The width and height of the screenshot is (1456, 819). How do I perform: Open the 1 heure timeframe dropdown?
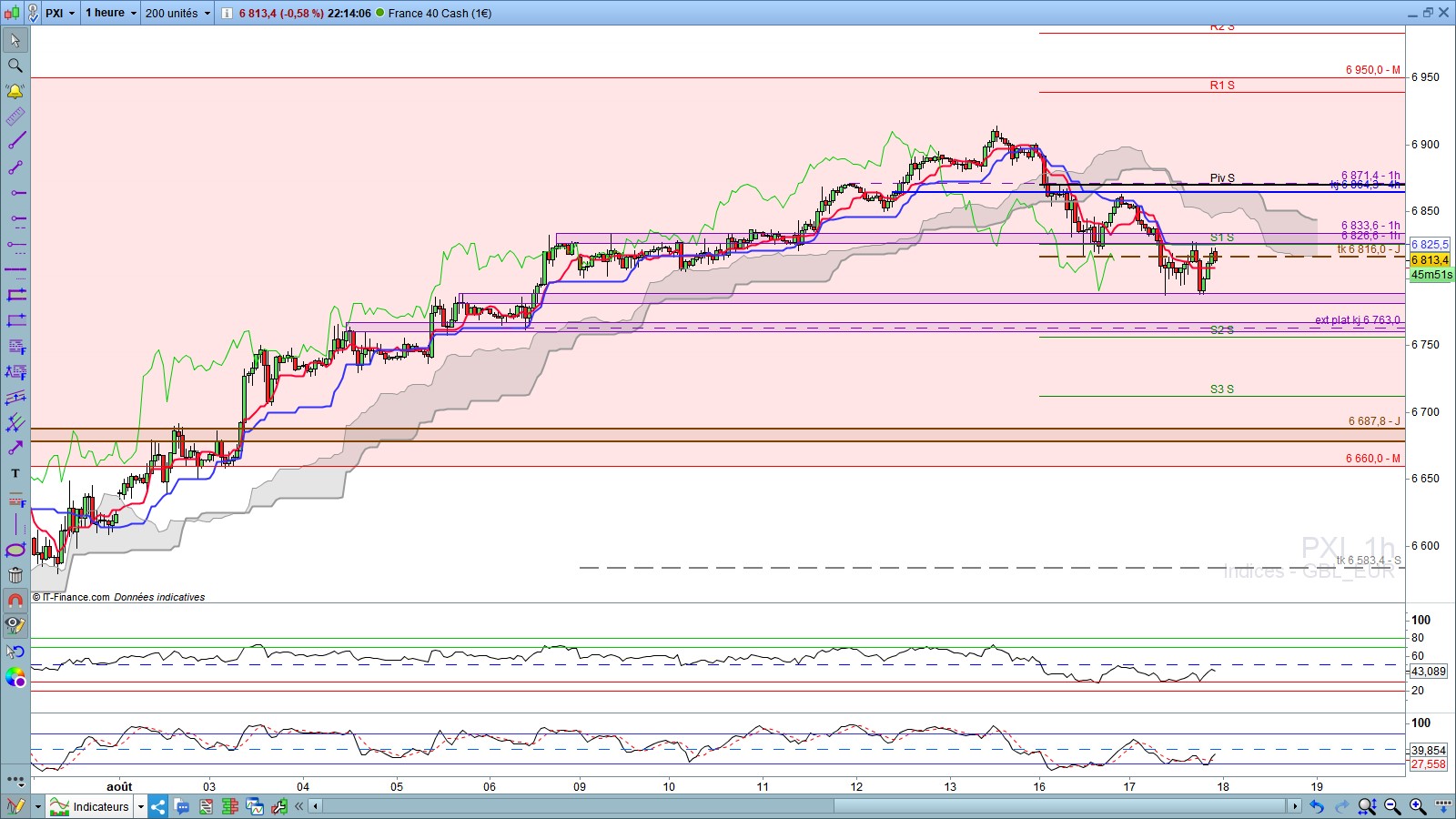(x=111, y=13)
